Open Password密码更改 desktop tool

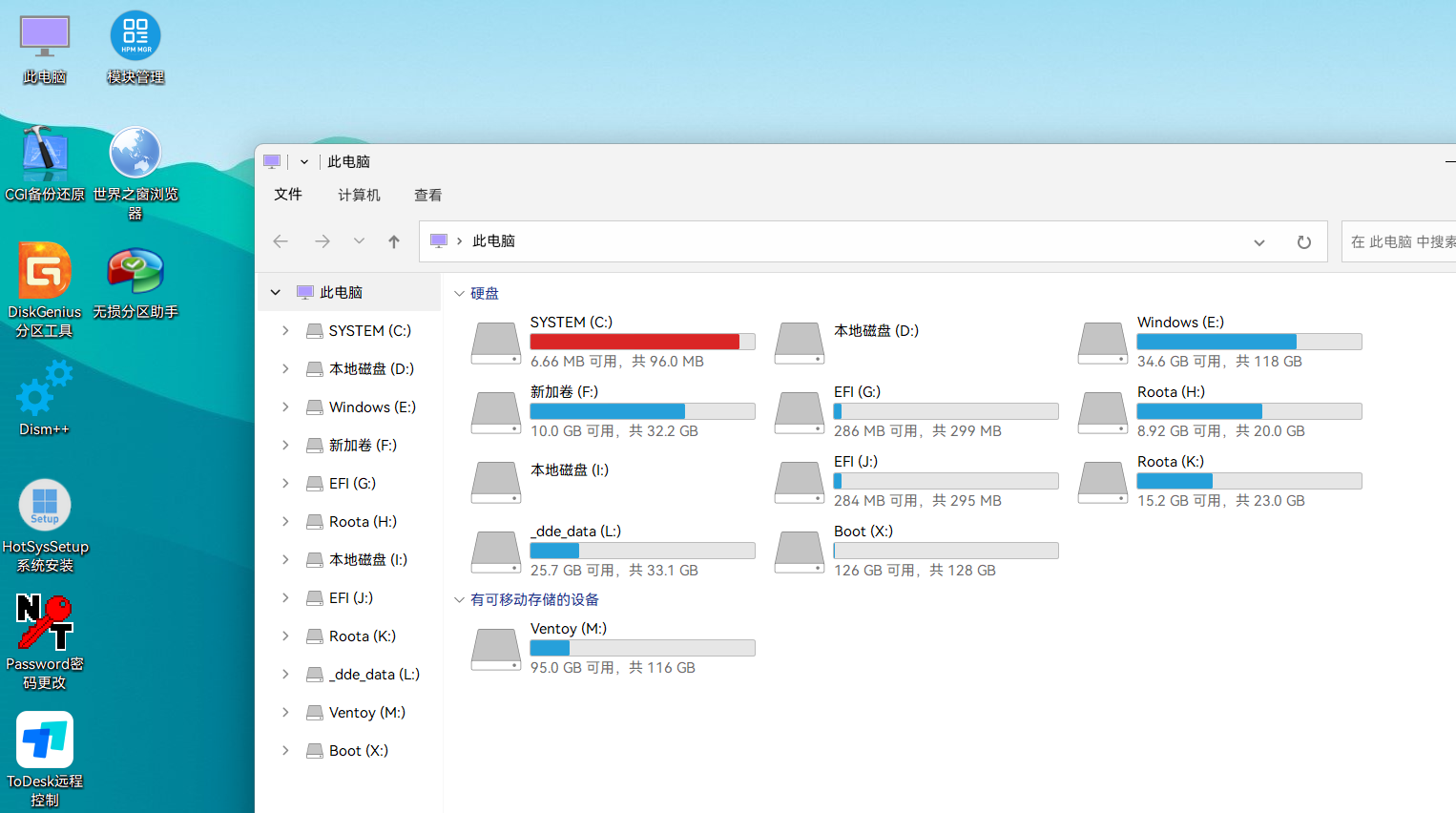point(45,642)
